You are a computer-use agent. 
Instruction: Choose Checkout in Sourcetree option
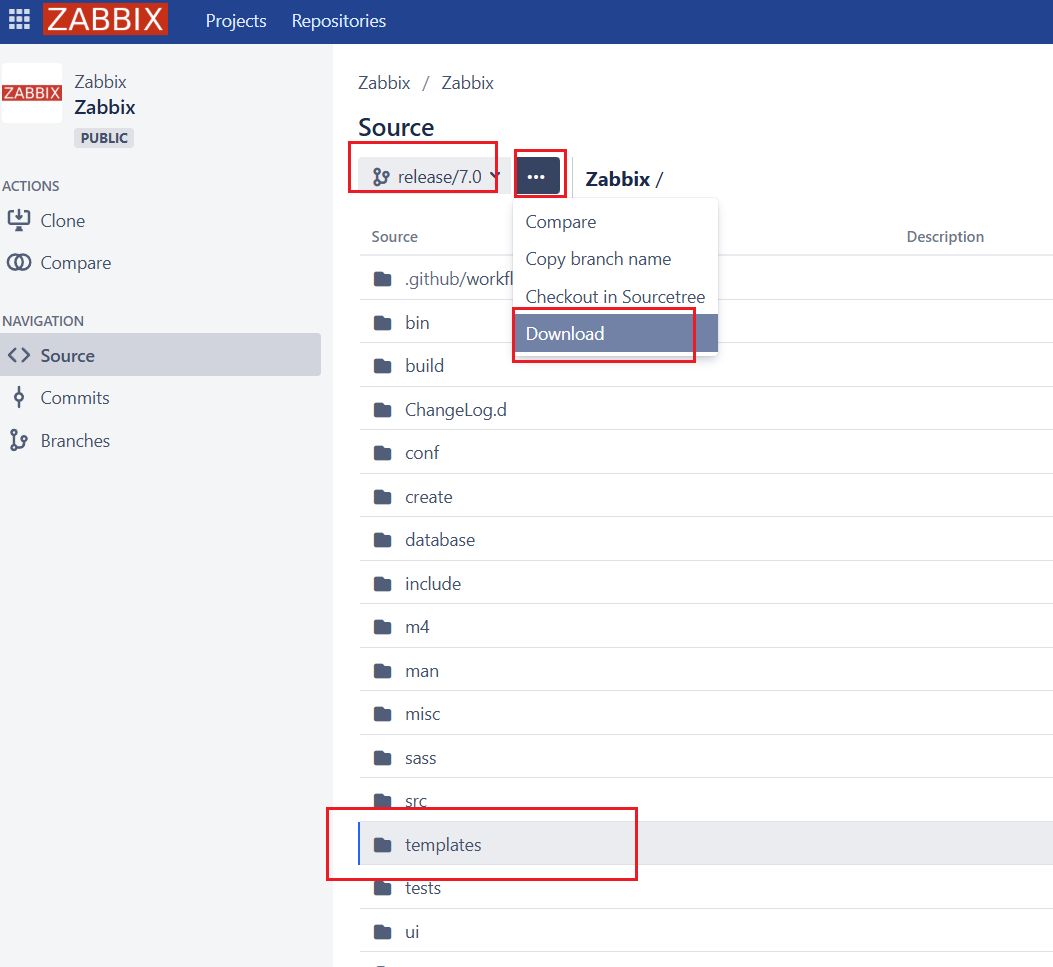(615, 297)
